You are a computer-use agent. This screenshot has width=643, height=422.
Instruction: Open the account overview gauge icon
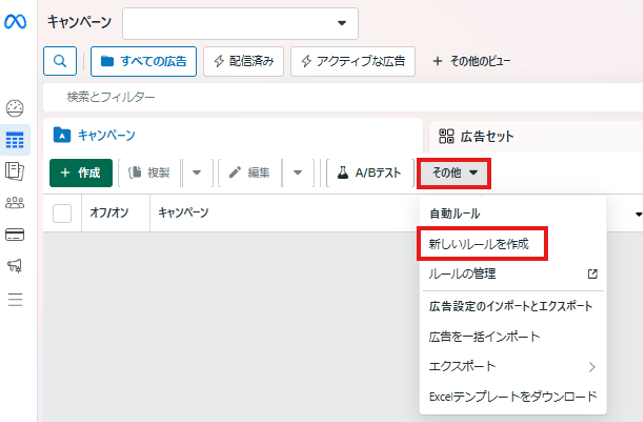[x=15, y=108]
